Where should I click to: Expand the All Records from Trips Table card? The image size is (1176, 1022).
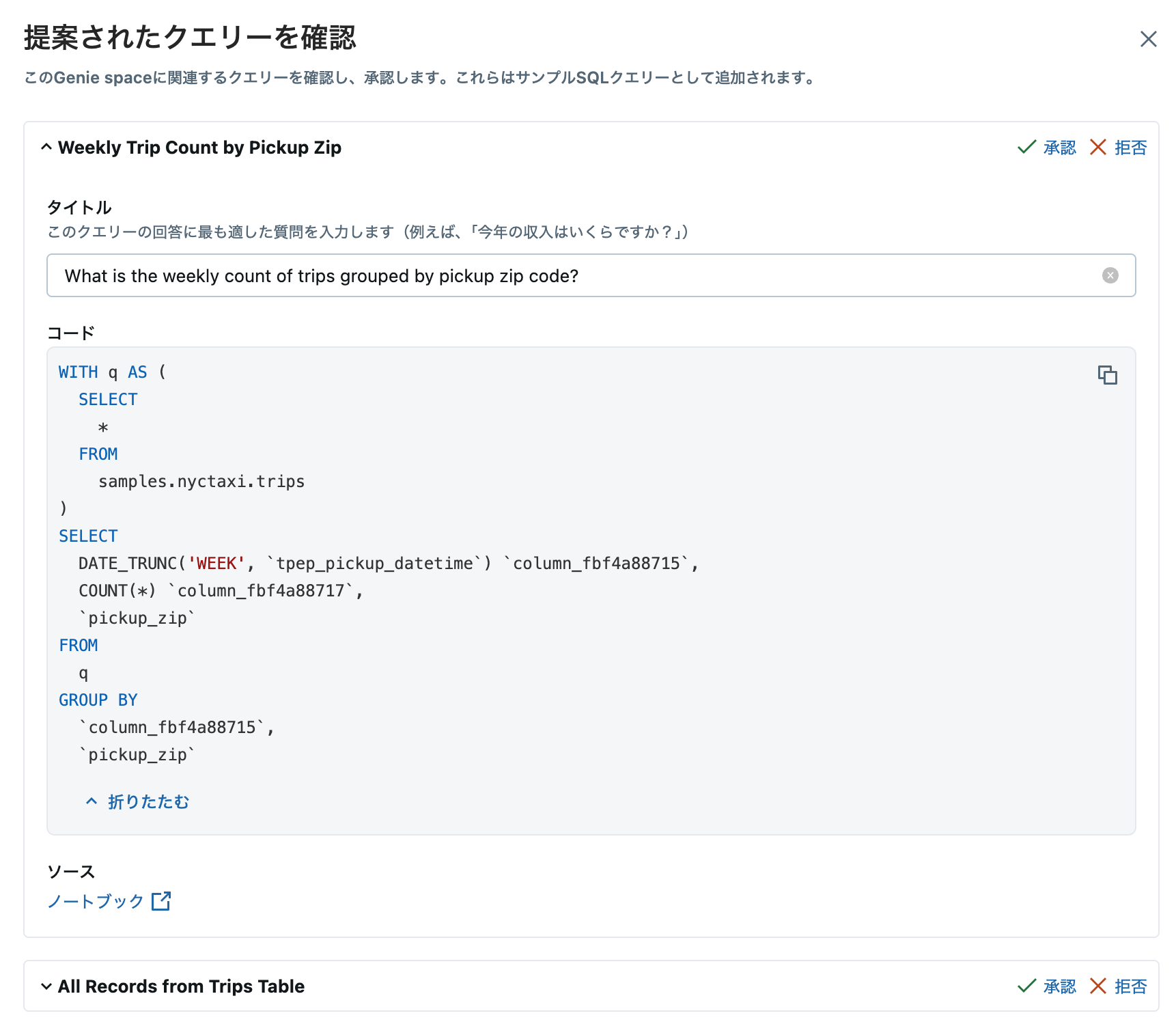pyautogui.click(x=46, y=986)
